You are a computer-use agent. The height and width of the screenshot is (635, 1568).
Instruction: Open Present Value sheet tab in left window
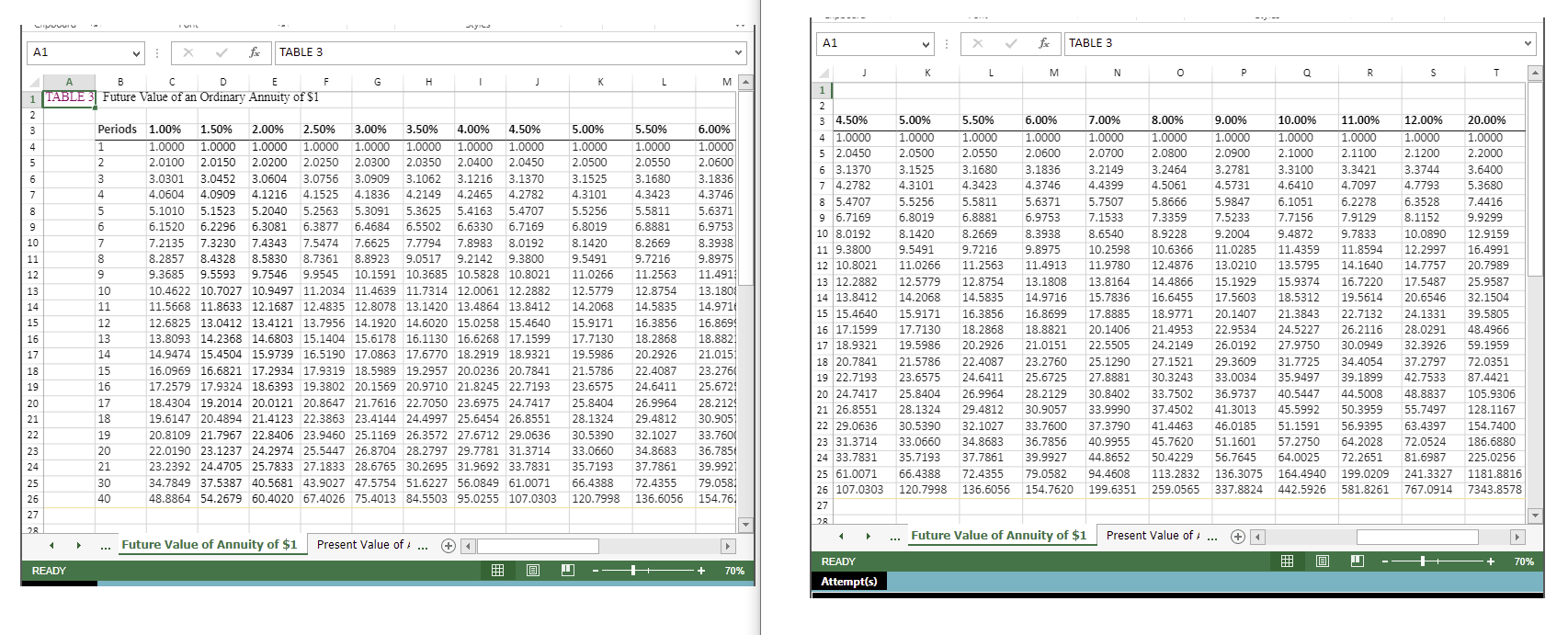point(362,545)
